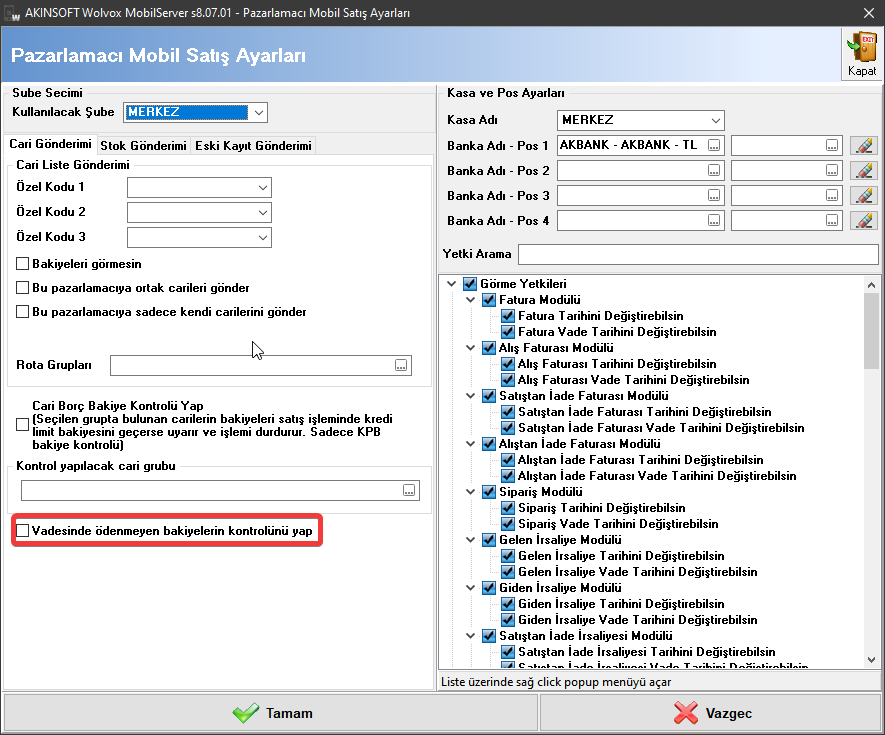Open the Rota Grupları browse button

pos(401,365)
